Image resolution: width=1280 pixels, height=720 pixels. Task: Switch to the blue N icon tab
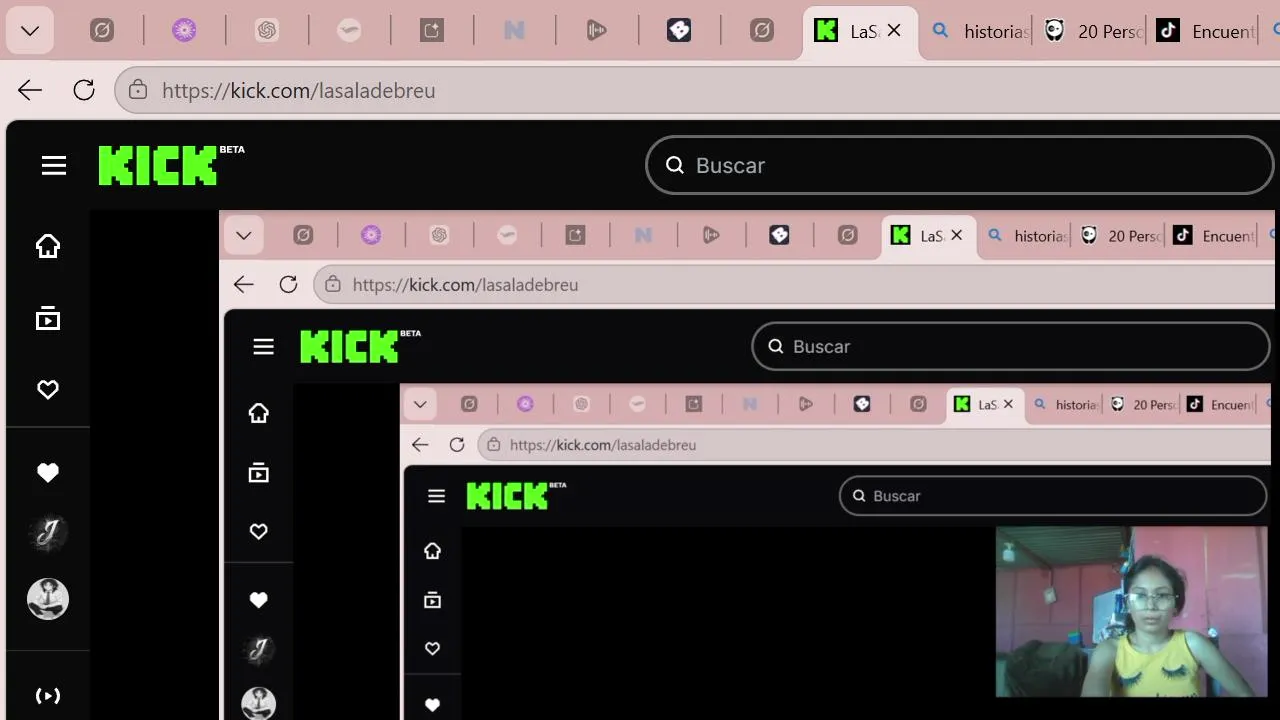(x=514, y=31)
